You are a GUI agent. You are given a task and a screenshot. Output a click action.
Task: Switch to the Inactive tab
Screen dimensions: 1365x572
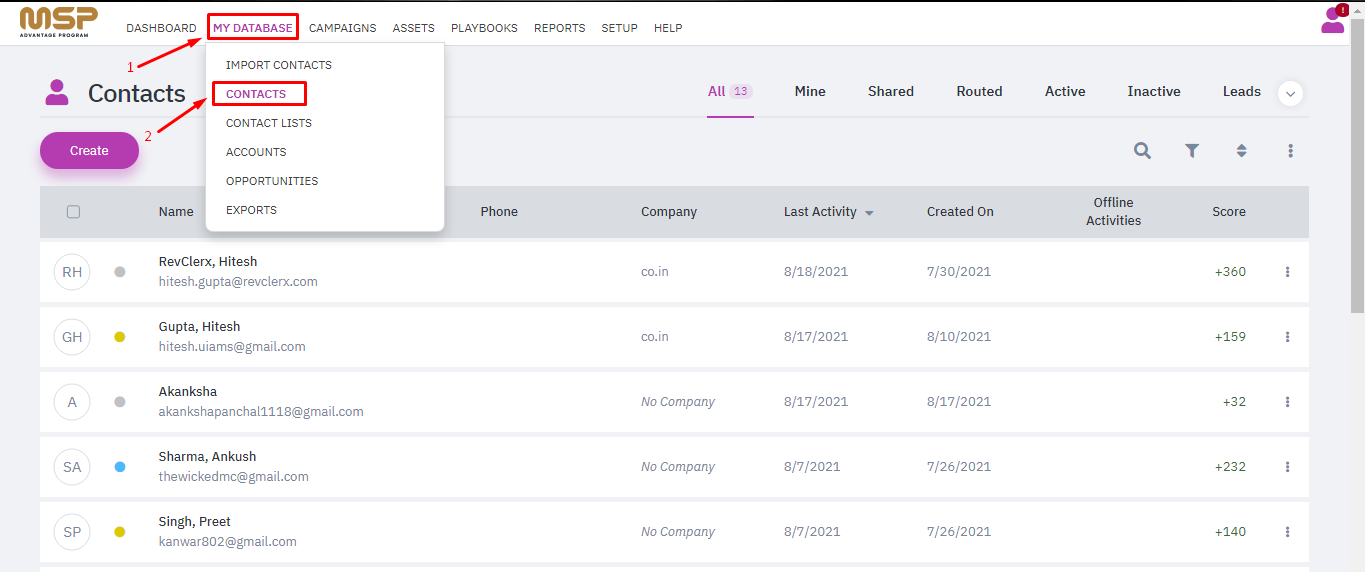(1154, 91)
